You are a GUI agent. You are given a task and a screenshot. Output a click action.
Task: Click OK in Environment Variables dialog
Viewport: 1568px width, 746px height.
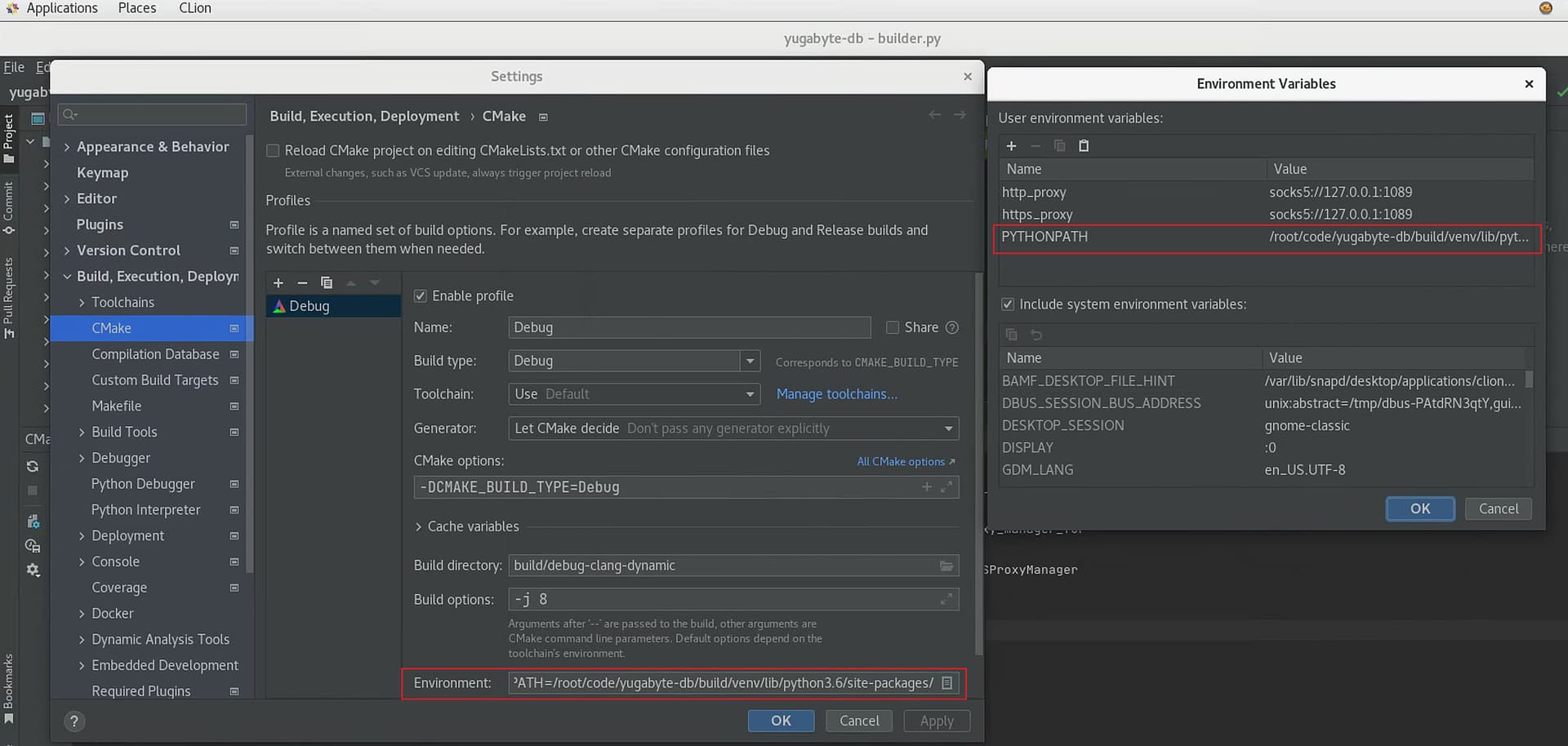[1420, 508]
